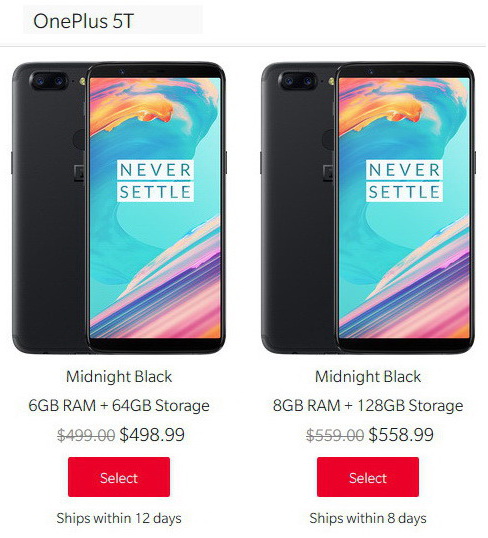Viewport: 488px width, 538px height.
Task: Open the right OnePlus 5T phone image
Action: pyautogui.click(x=368, y=208)
